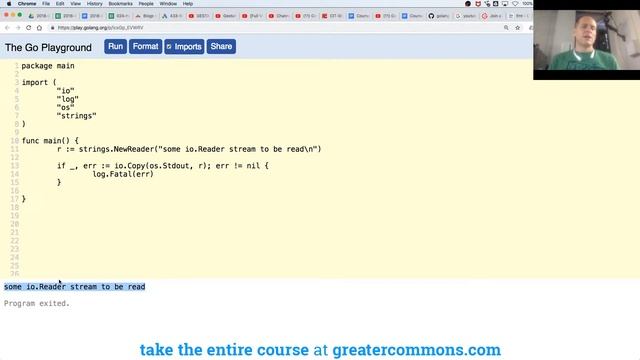Image resolution: width=640 pixels, height=360 pixels.
Task: Open the Apple menu
Action: click(x=9, y=4)
